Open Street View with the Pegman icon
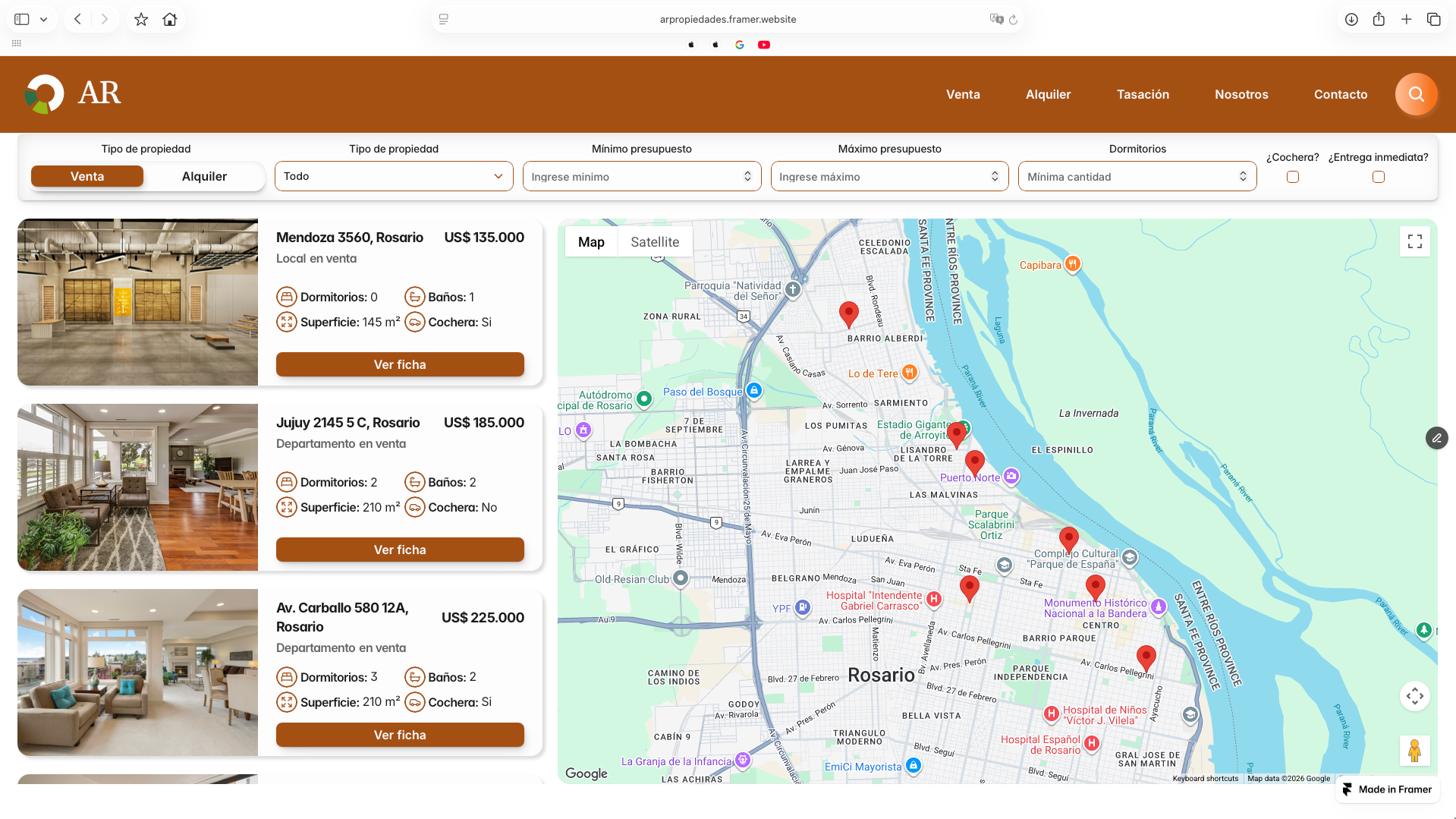The image size is (1456, 819). [x=1414, y=751]
